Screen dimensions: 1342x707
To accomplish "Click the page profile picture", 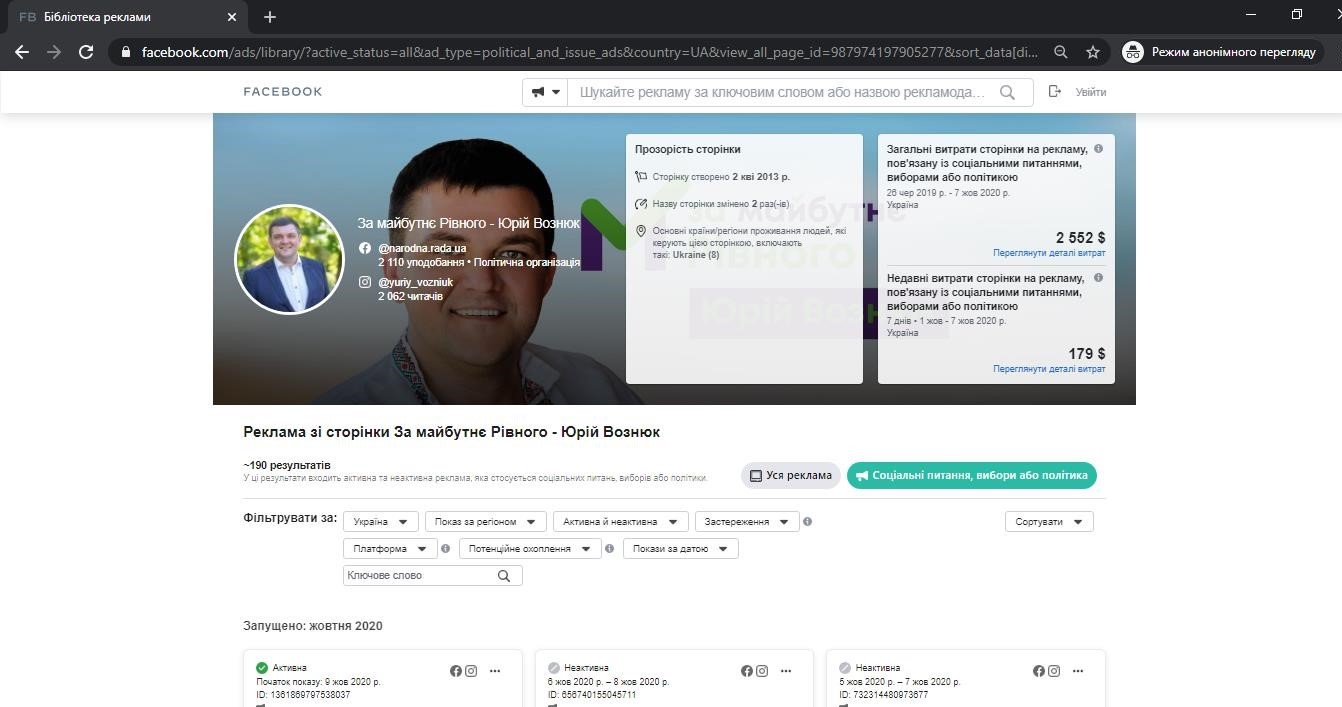I will click(289, 259).
